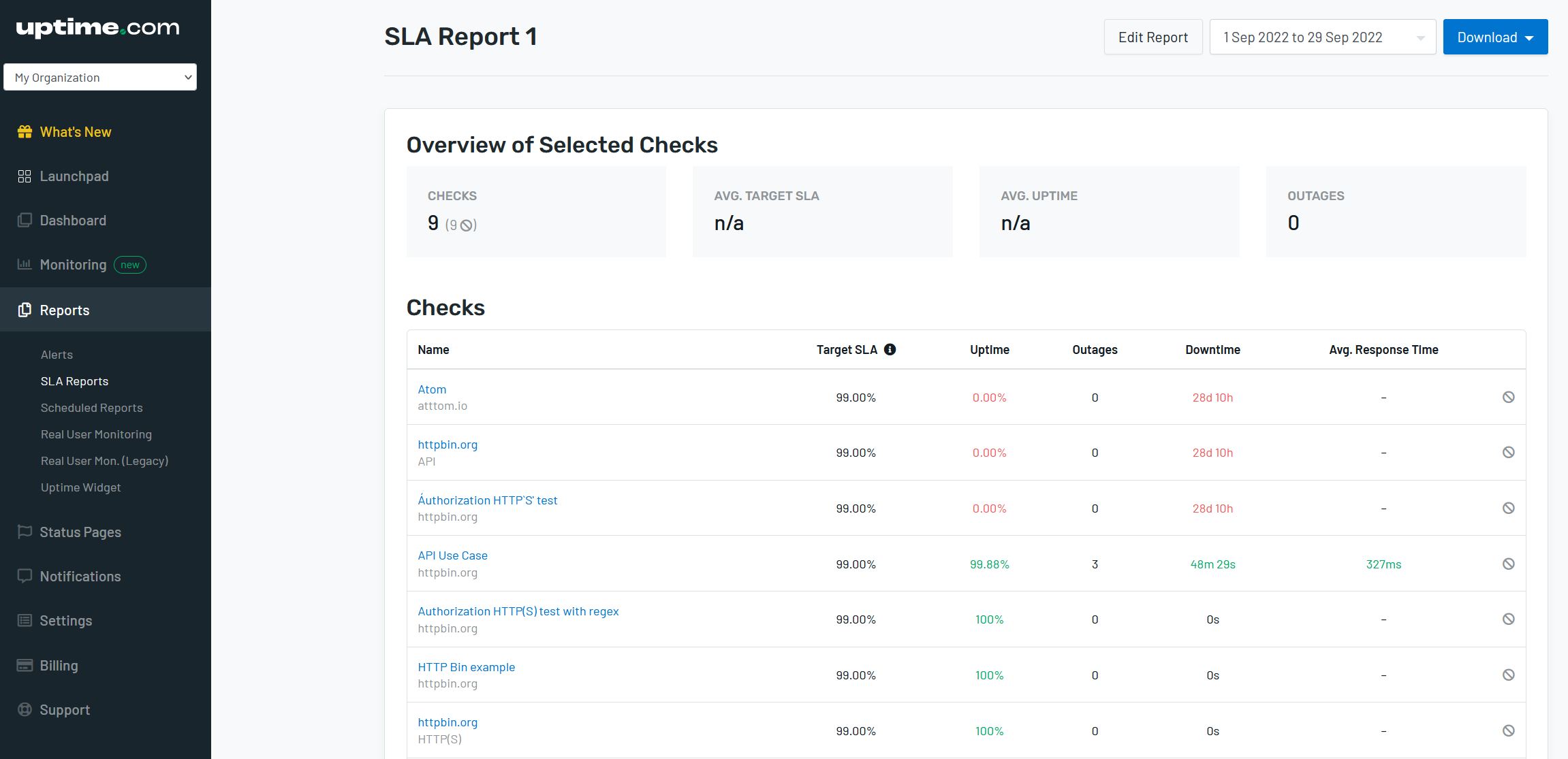The height and width of the screenshot is (759, 1568).
Task: Open the My Organization dropdown
Action: click(100, 77)
